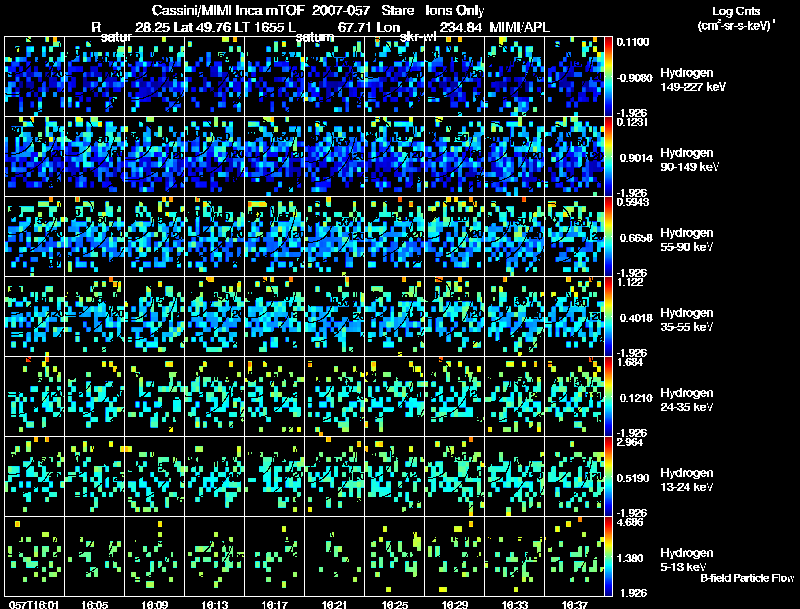Click the 057T16:01 time label
The height and width of the screenshot is (609, 800).
click(x=34, y=604)
